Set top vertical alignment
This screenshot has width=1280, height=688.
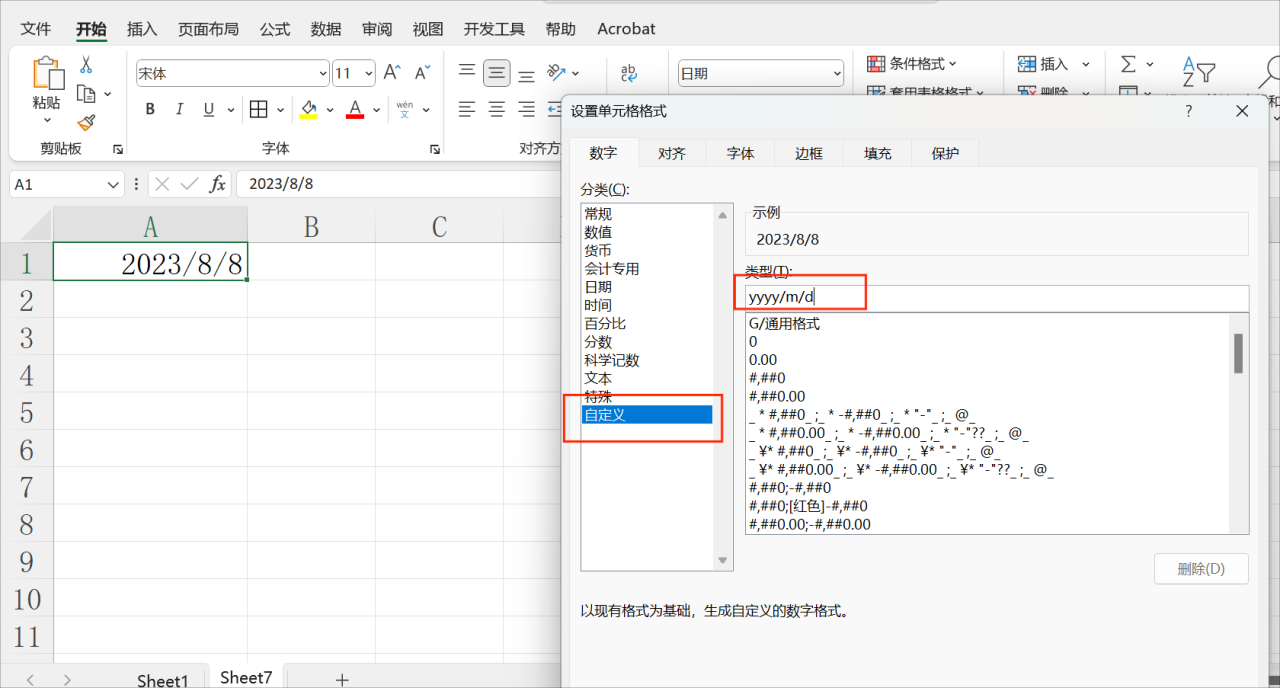pyautogui.click(x=466, y=72)
